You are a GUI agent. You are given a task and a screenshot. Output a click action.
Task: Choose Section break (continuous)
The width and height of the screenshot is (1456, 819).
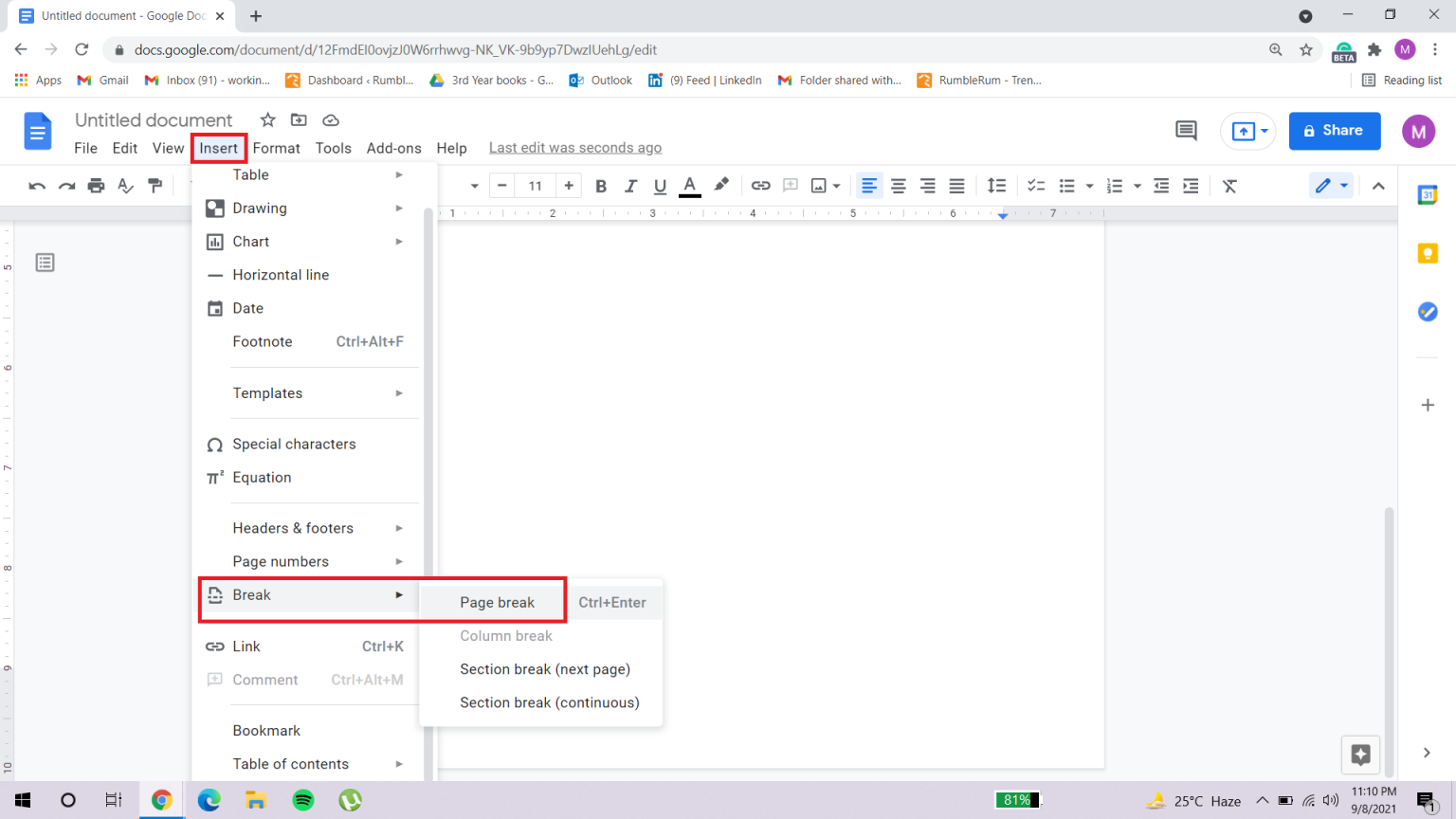click(549, 702)
